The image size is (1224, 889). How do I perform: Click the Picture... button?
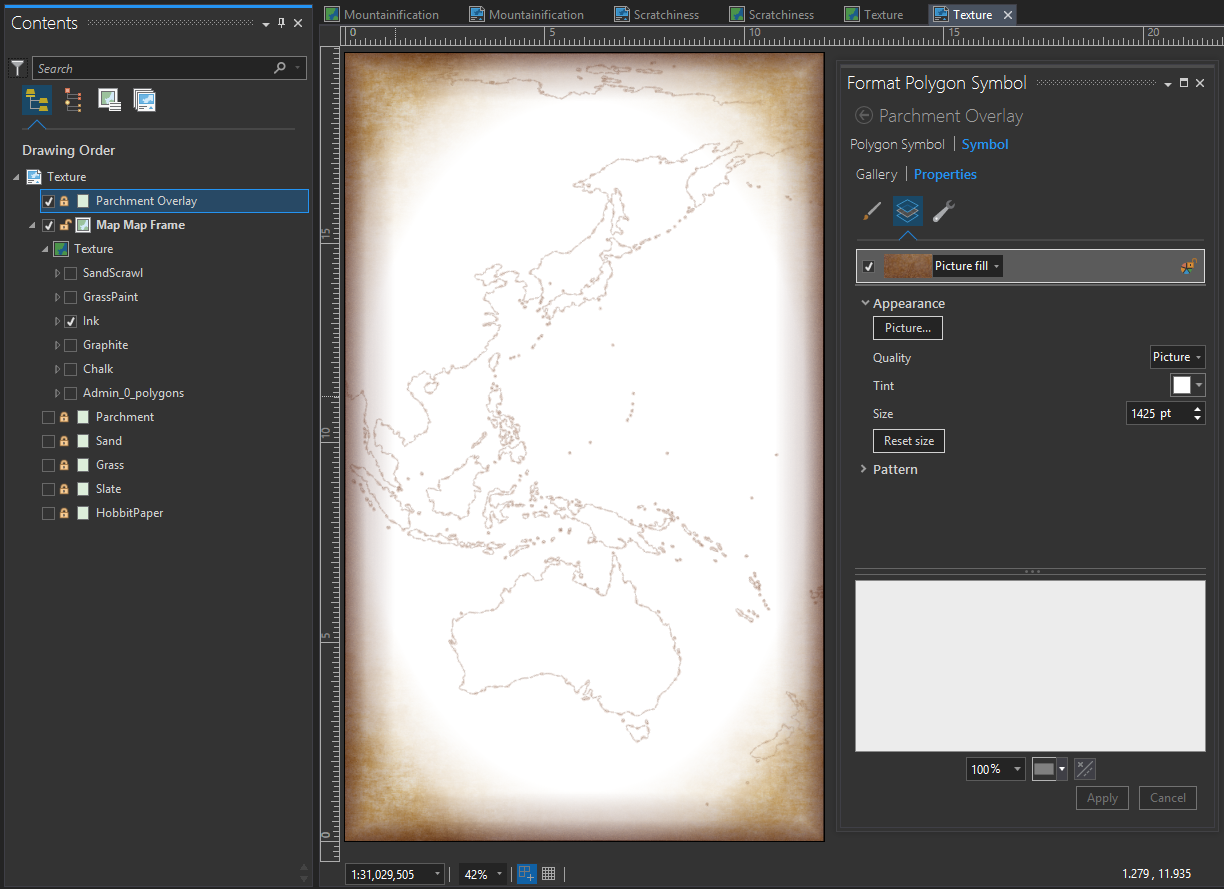907,328
